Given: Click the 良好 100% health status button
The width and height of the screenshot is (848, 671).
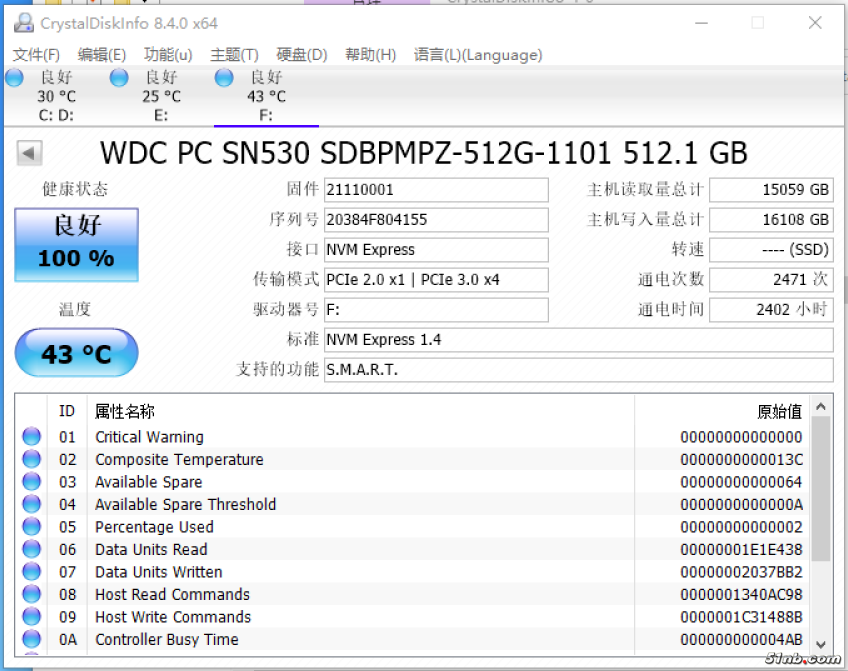Looking at the screenshot, I should 76,244.
